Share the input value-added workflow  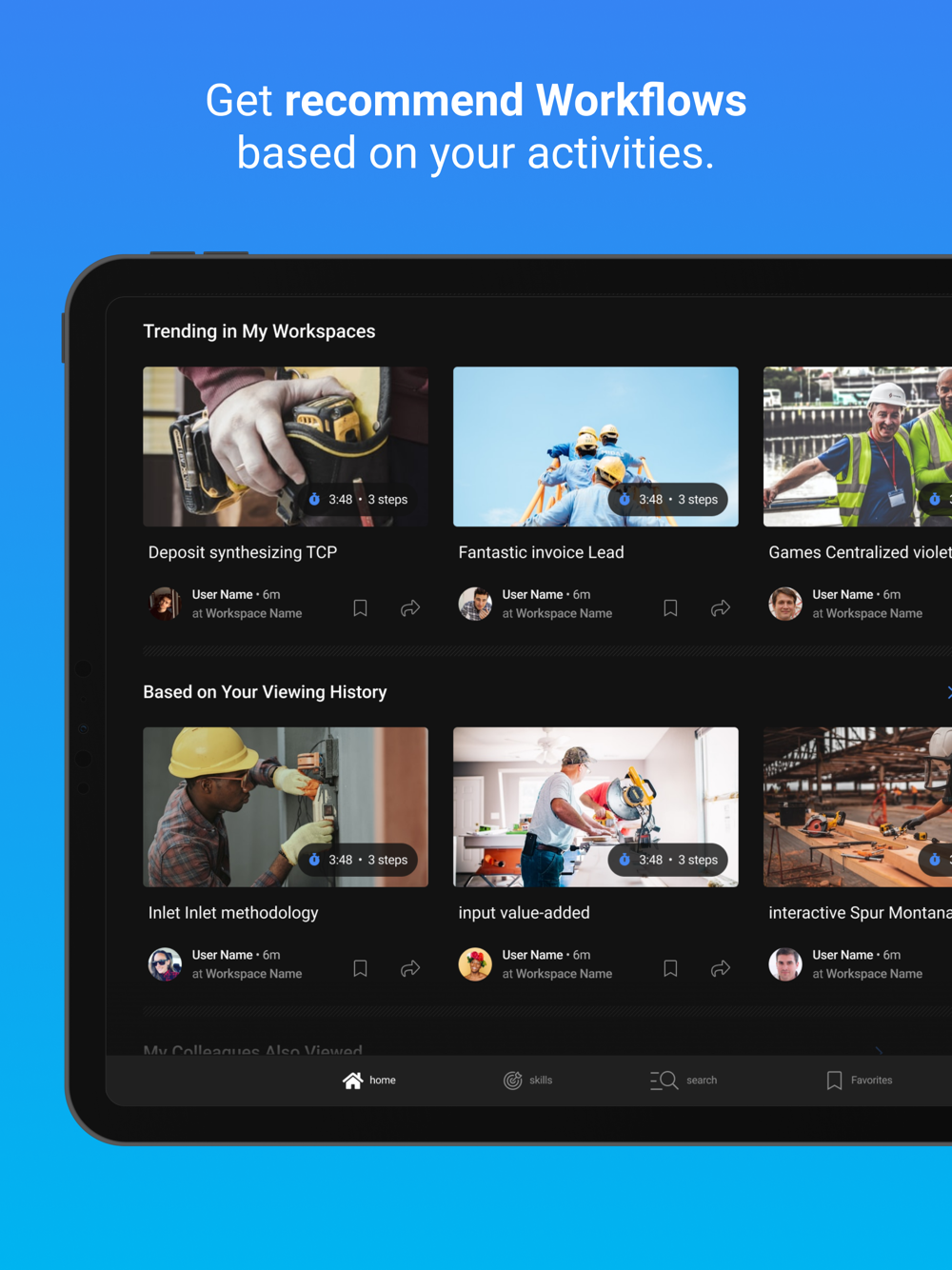(x=721, y=968)
